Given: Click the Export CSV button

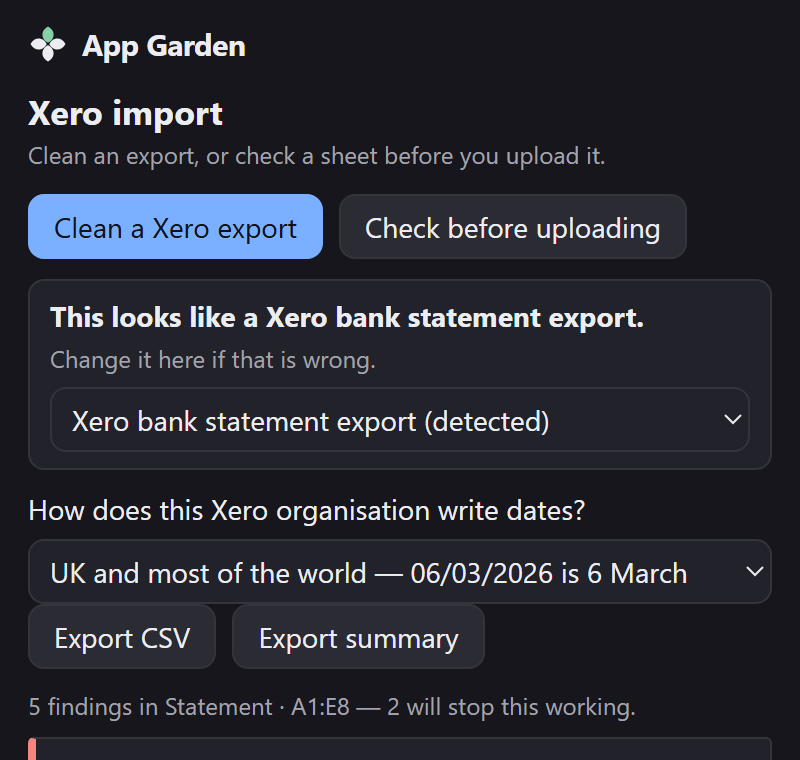Looking at the screenshot, I should click(x=122, y=637).
